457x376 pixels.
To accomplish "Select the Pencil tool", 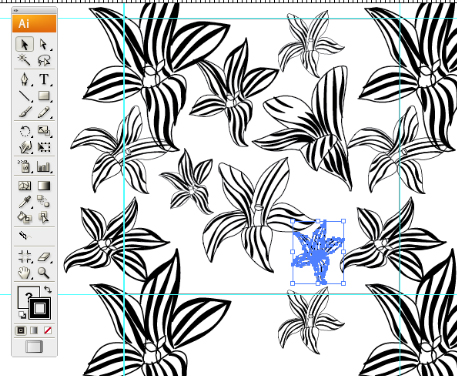I will coord(44,112).
